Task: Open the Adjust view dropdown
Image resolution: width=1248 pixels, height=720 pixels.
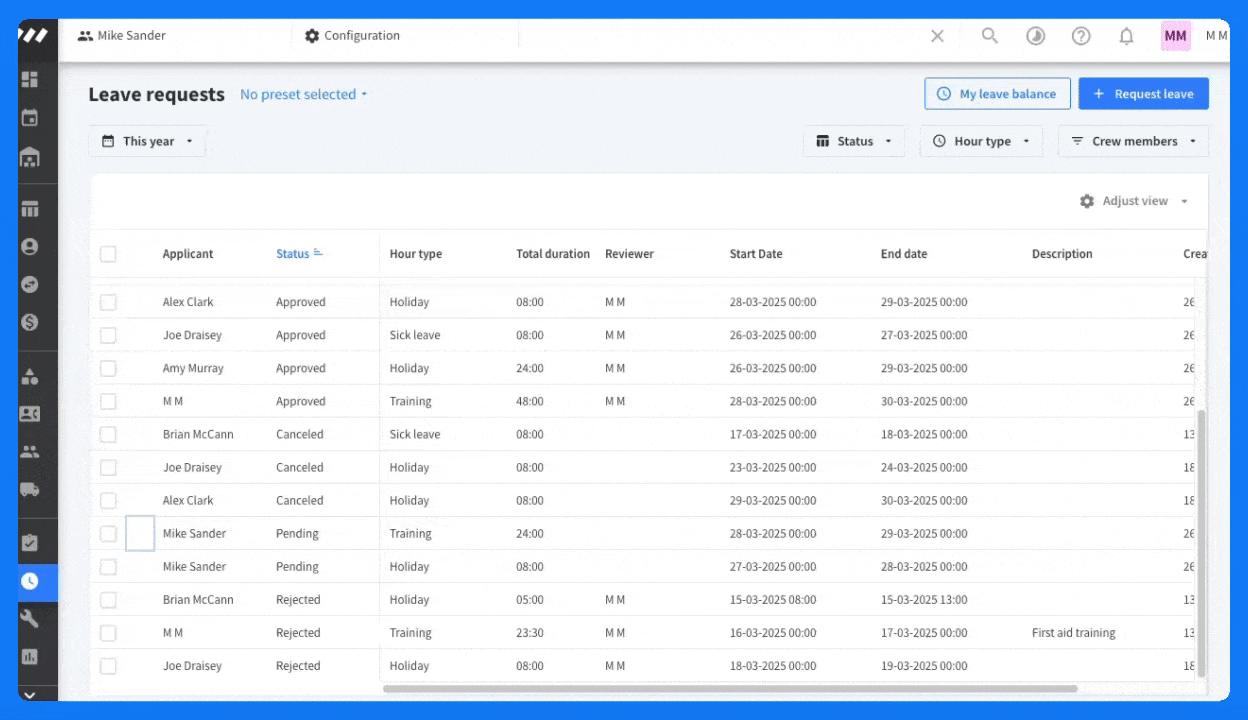Action: 1134,201
